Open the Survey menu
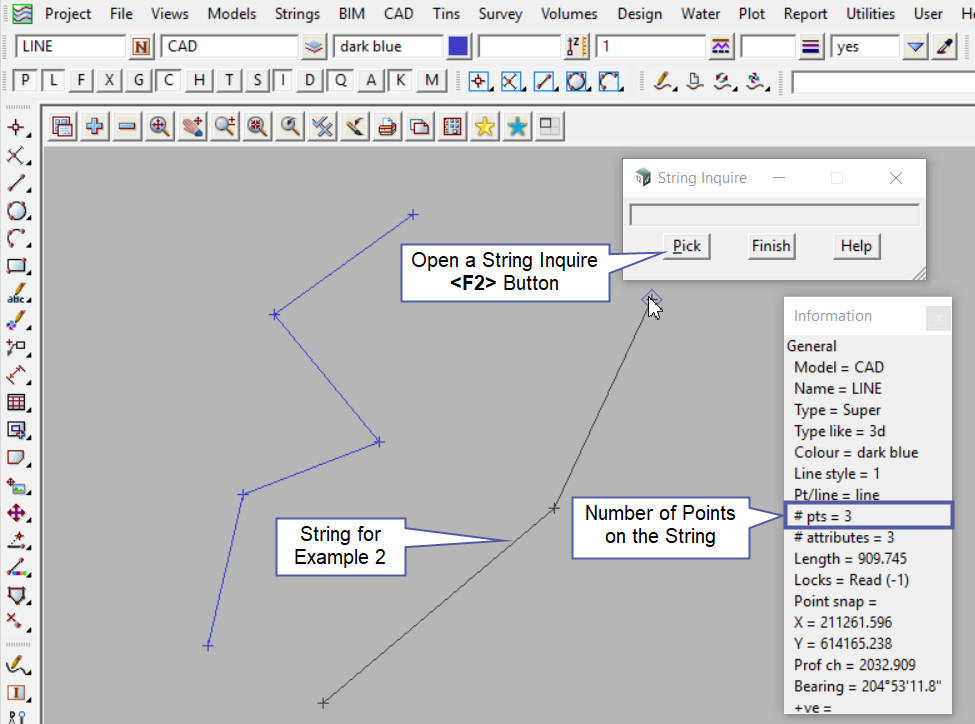The image size is (975, 724). click(500, 14)
